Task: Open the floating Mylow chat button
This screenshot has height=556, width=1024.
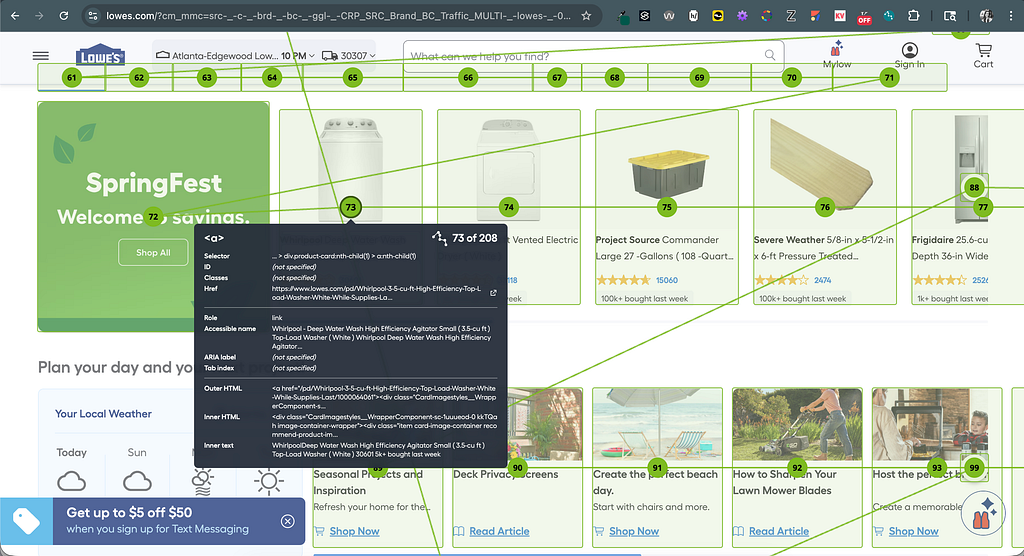Action: [x=983, y=514]
